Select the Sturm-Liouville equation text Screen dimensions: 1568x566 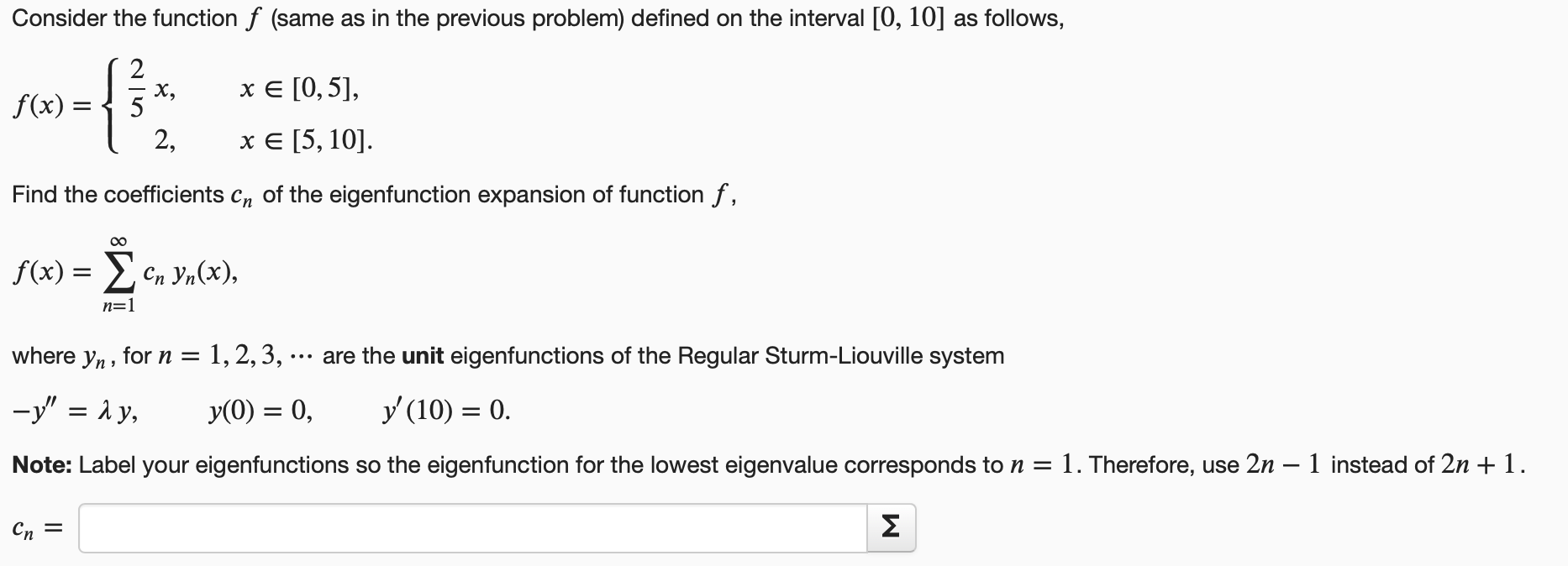(76, 410)
